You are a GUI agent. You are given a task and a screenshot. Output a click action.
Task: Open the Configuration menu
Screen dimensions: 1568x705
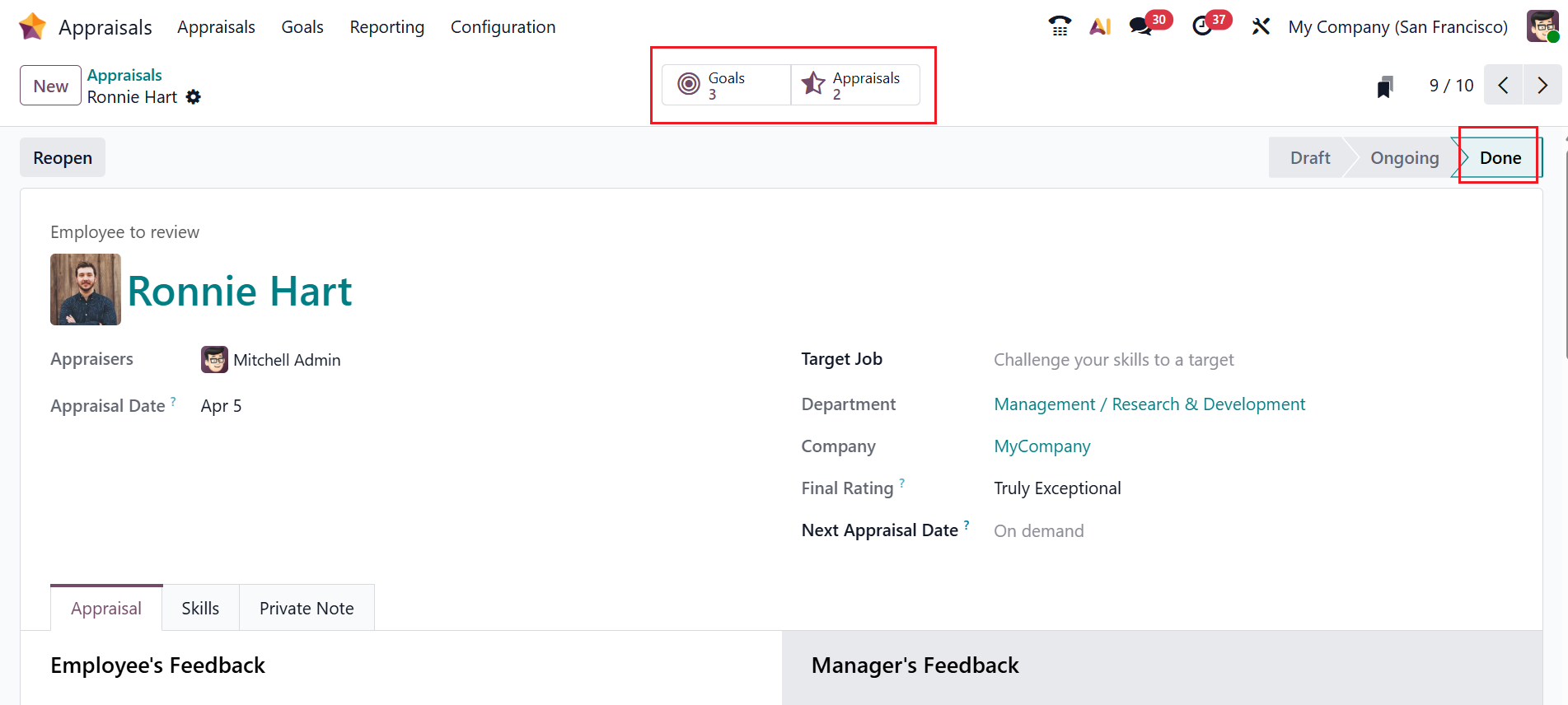coord(503,27)
